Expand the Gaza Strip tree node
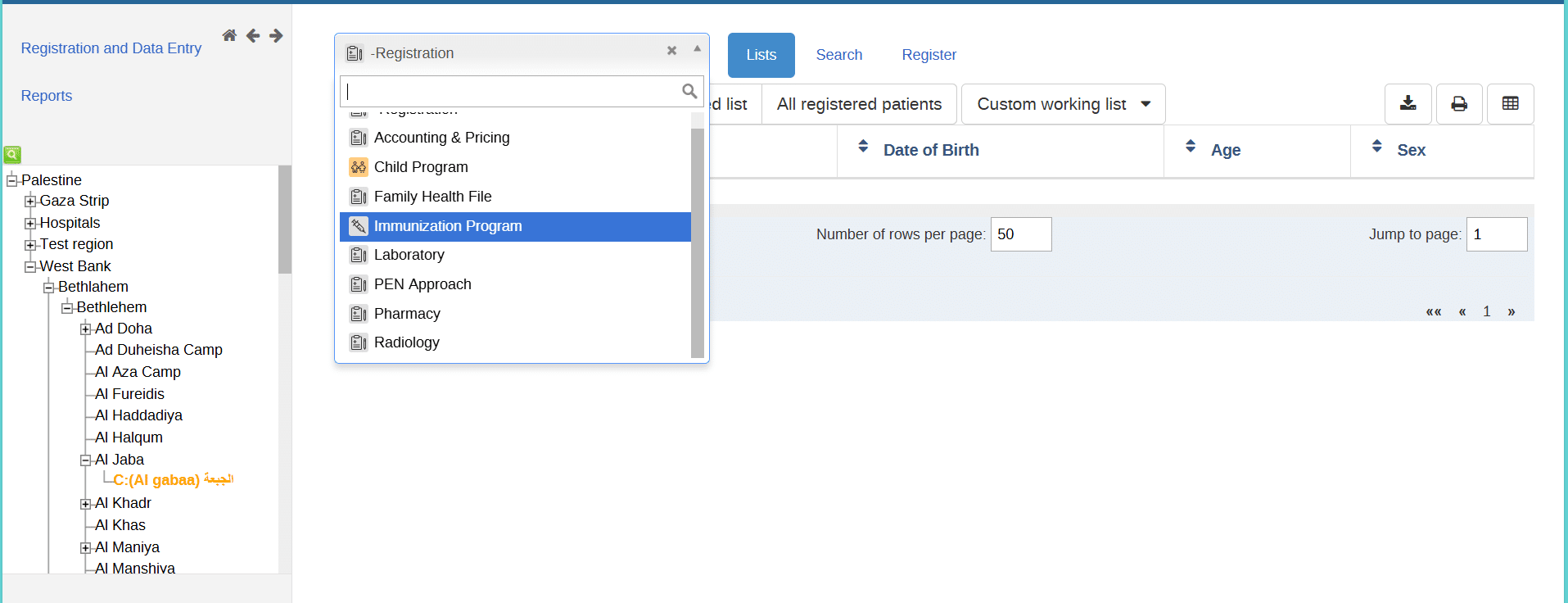 (x=30, y=202)
